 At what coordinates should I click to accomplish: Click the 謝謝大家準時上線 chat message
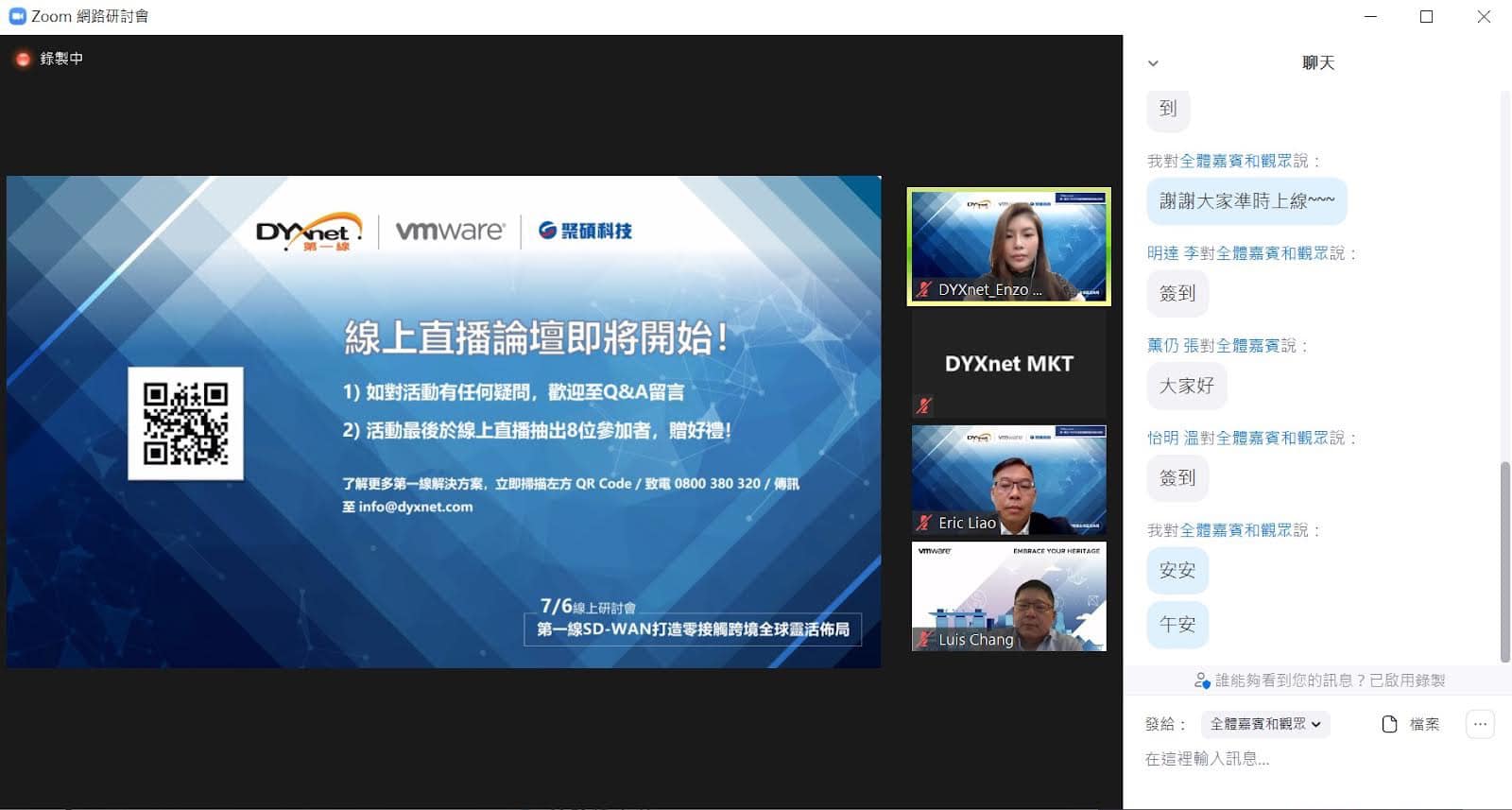tap(1246, 201)
